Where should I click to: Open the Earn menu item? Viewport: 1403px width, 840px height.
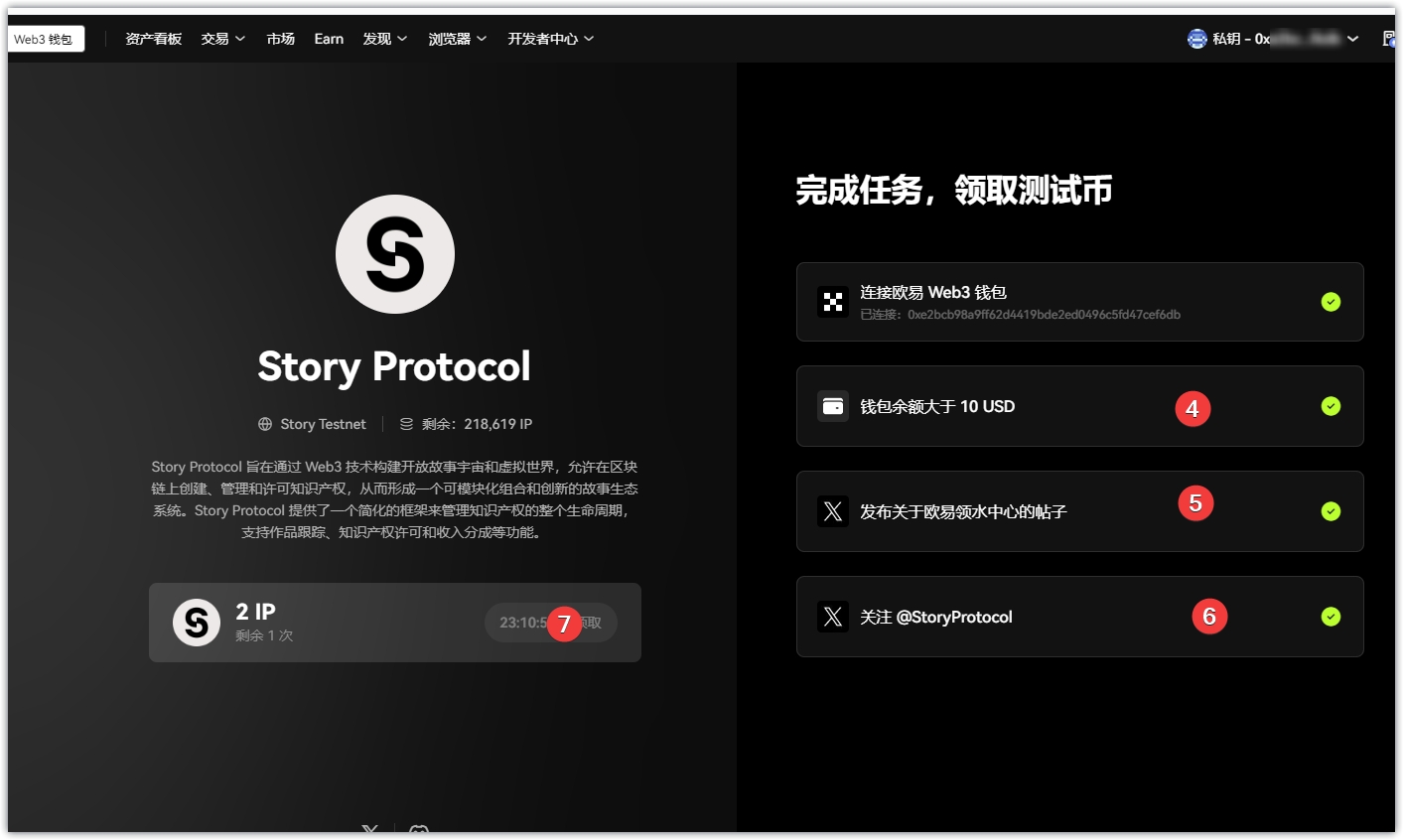coord(329,39)
